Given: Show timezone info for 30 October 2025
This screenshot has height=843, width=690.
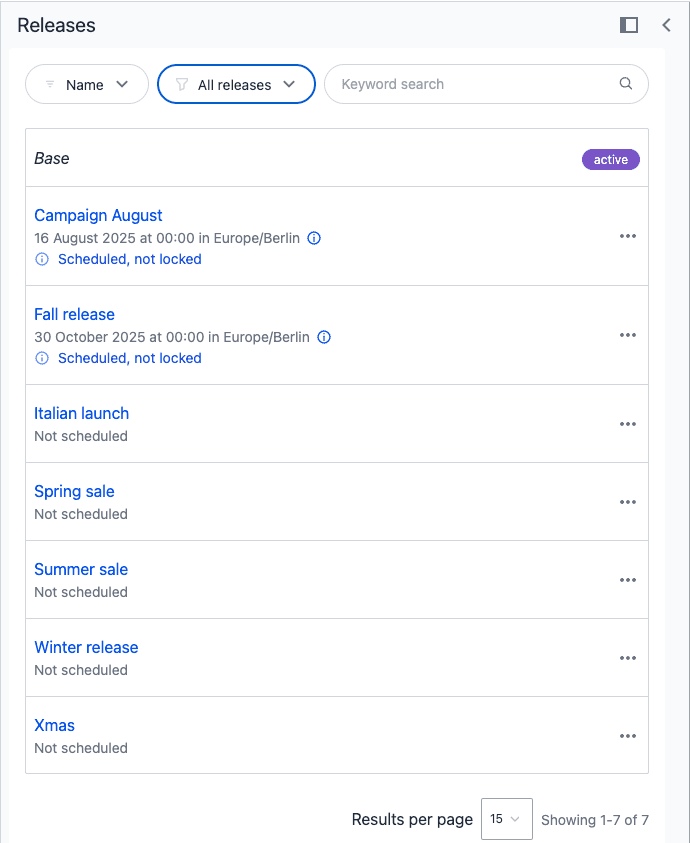Looking at the screenshot, I should click(324, 337).
